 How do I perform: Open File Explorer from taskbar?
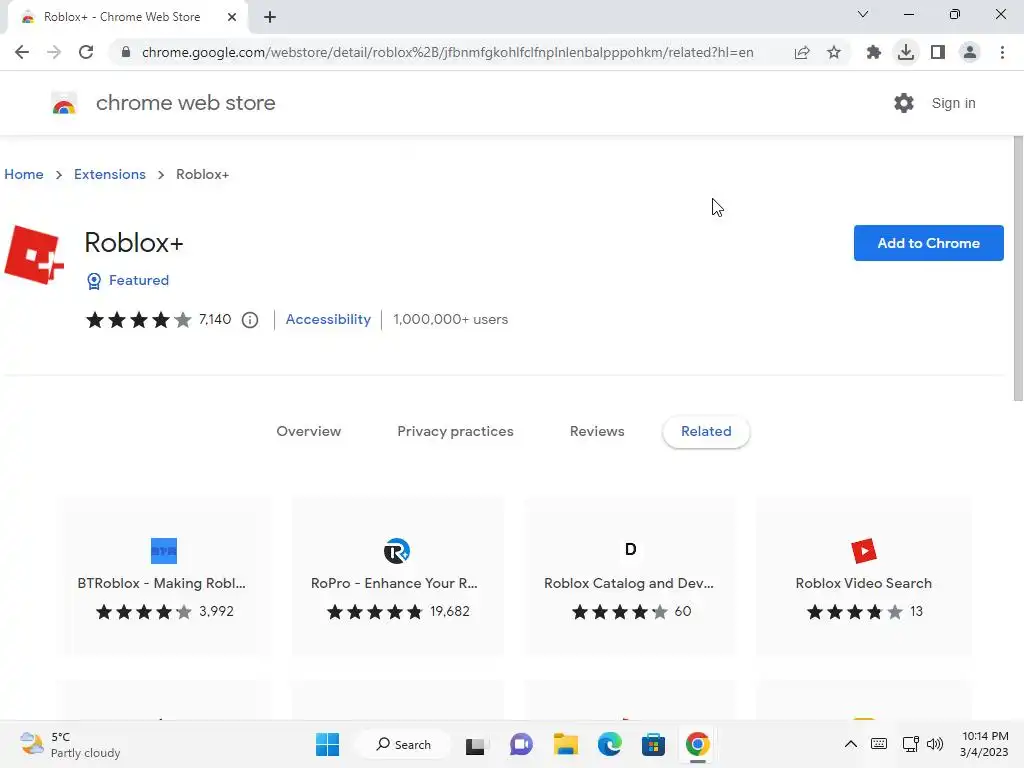[x=566, y=744]
